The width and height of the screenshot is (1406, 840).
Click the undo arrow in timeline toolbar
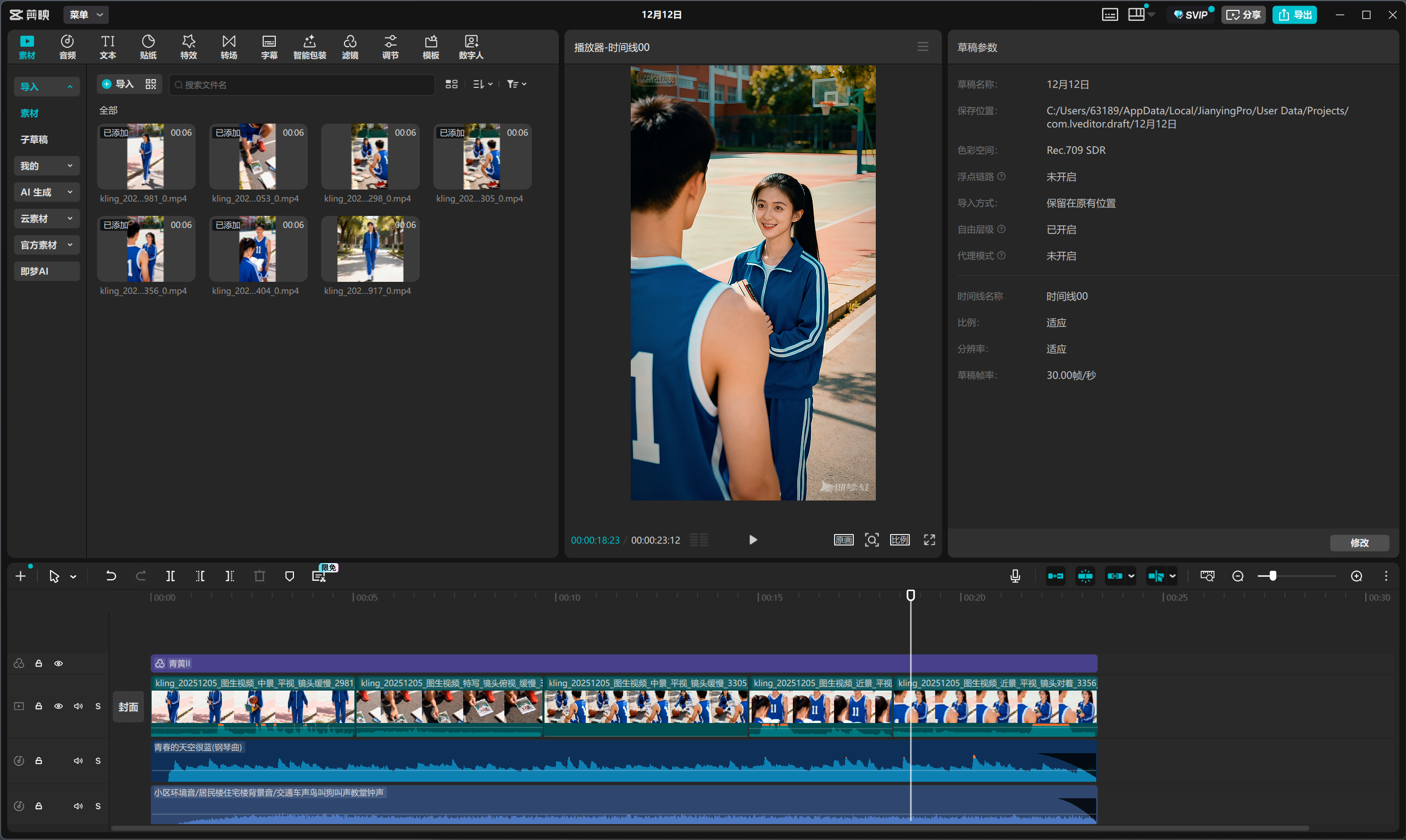point(111,576)
